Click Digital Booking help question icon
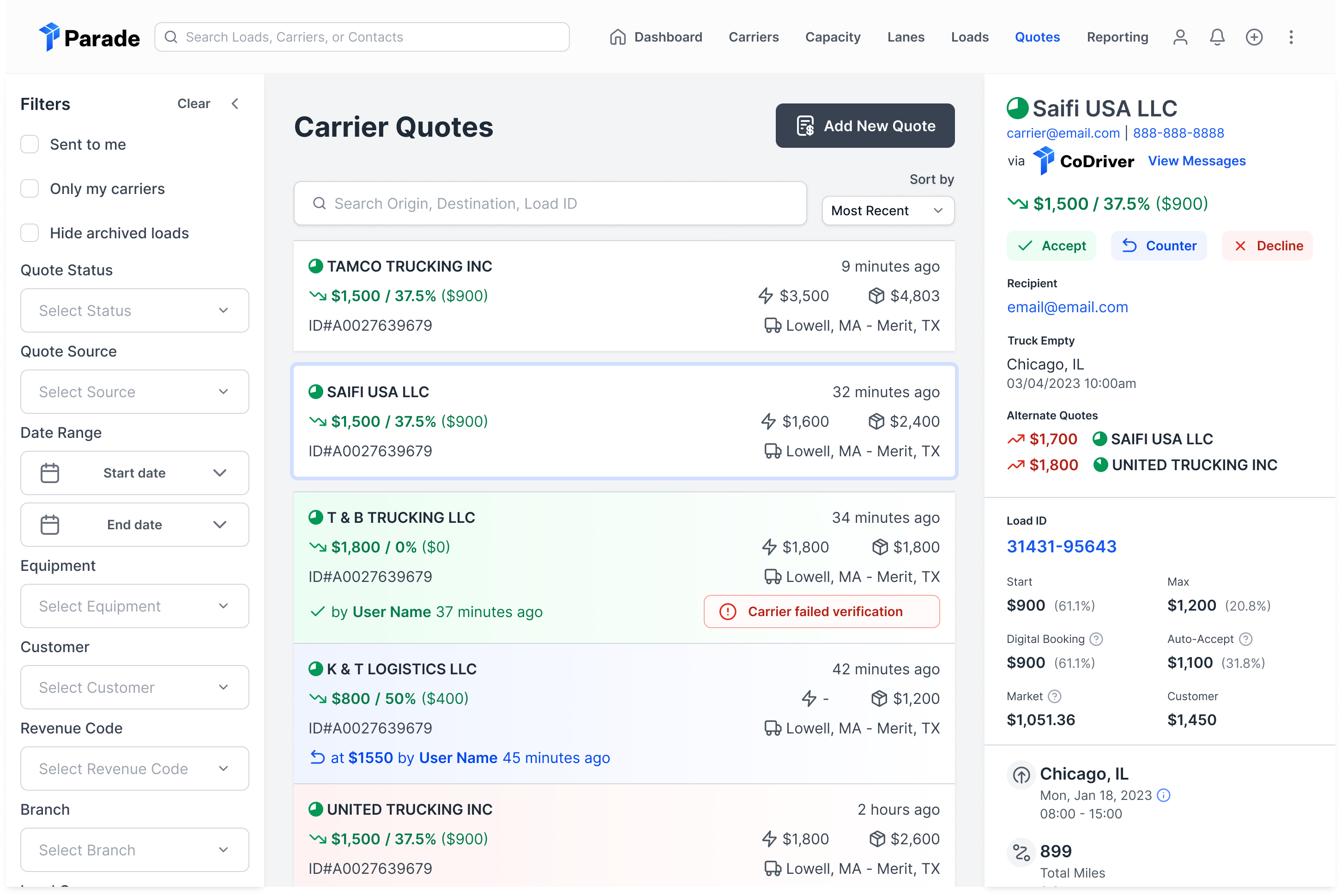Screen dimensions: 1341x896 tap(1096, 639)
